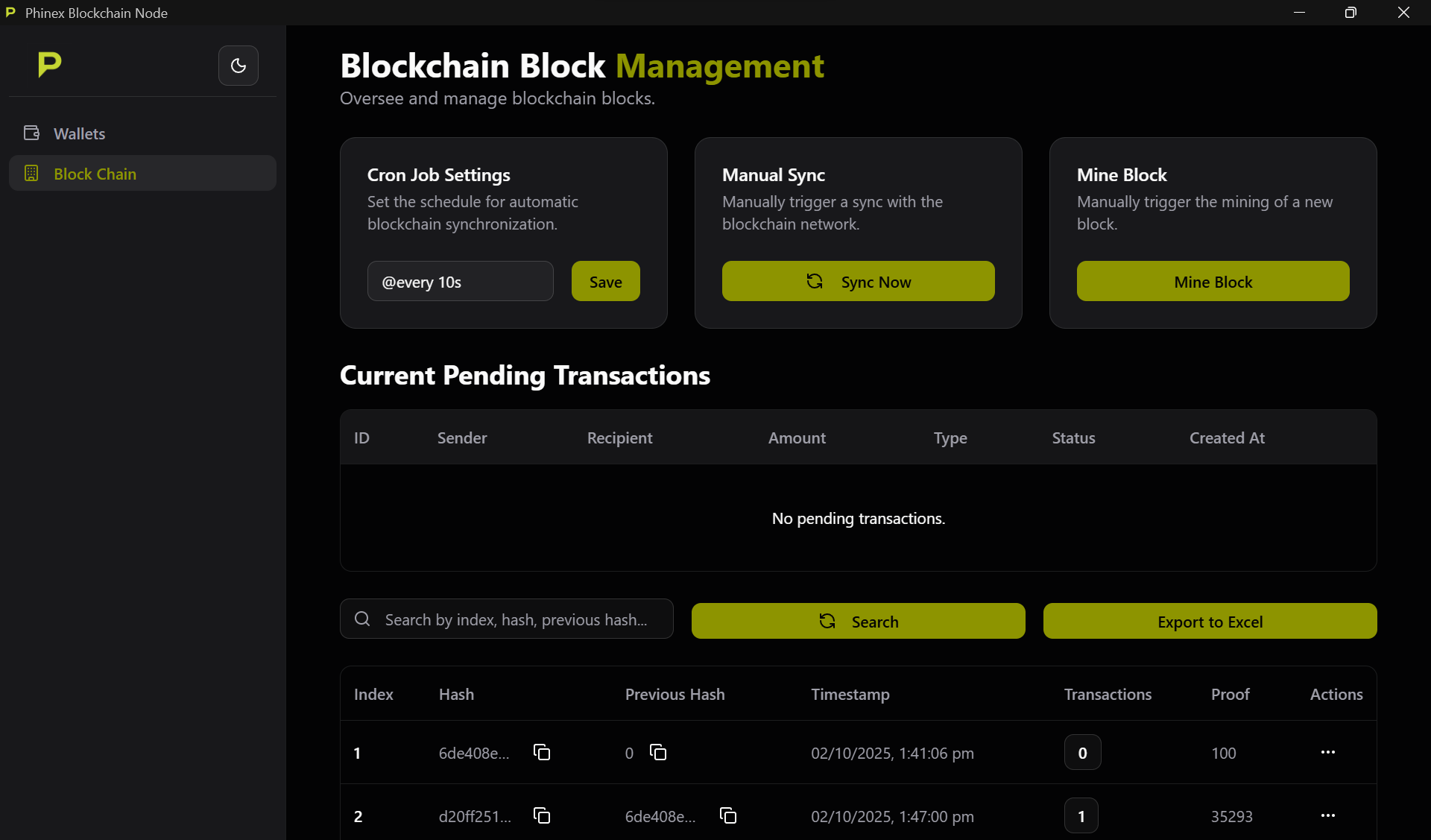Click the refresh icon on Sync Now

point(815,281)
